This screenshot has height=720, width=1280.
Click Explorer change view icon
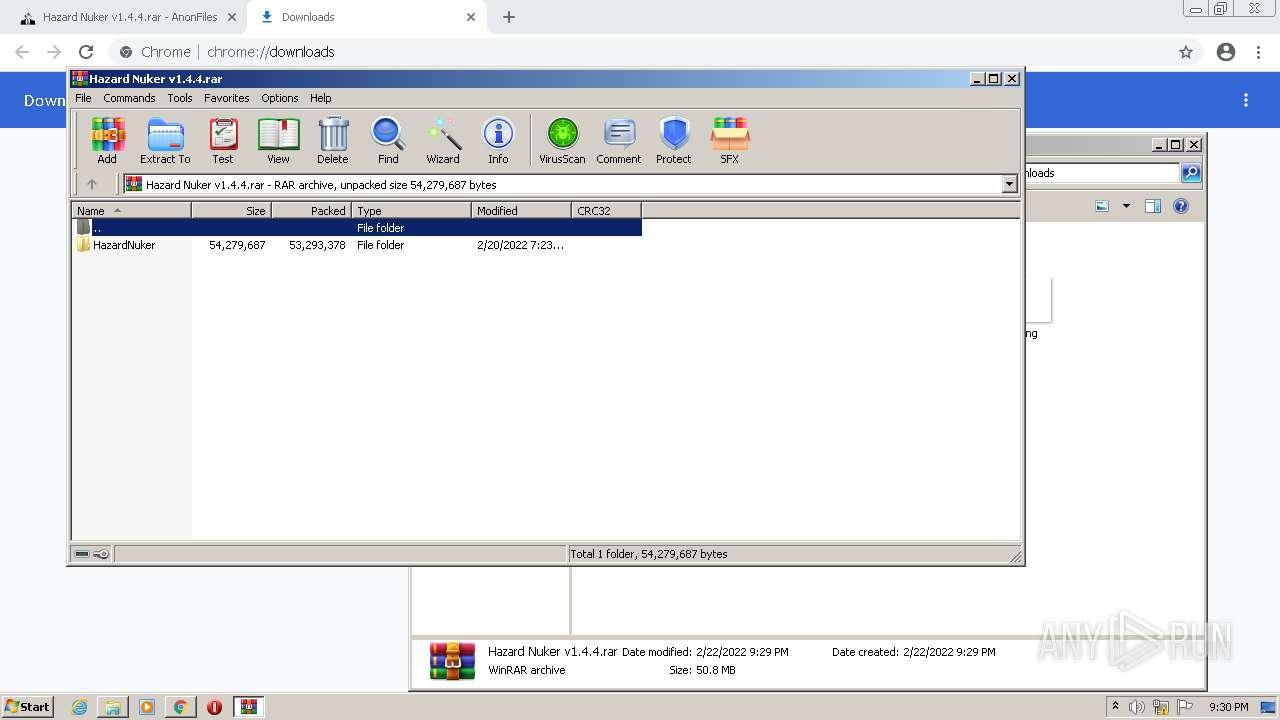click(1102, 206)
